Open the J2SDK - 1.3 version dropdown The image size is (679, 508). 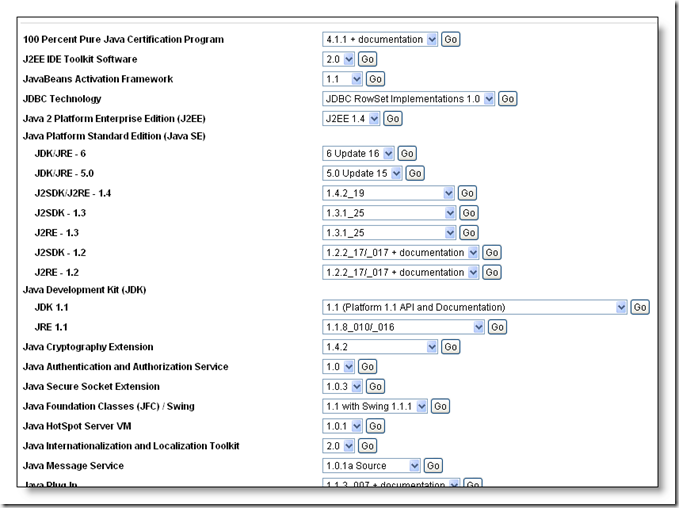[389, 213]
